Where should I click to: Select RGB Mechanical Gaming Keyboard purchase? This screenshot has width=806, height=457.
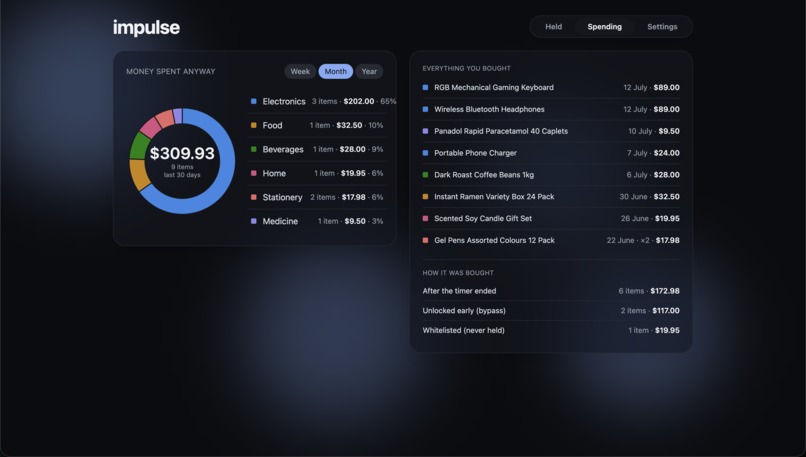tap(551, 87)
